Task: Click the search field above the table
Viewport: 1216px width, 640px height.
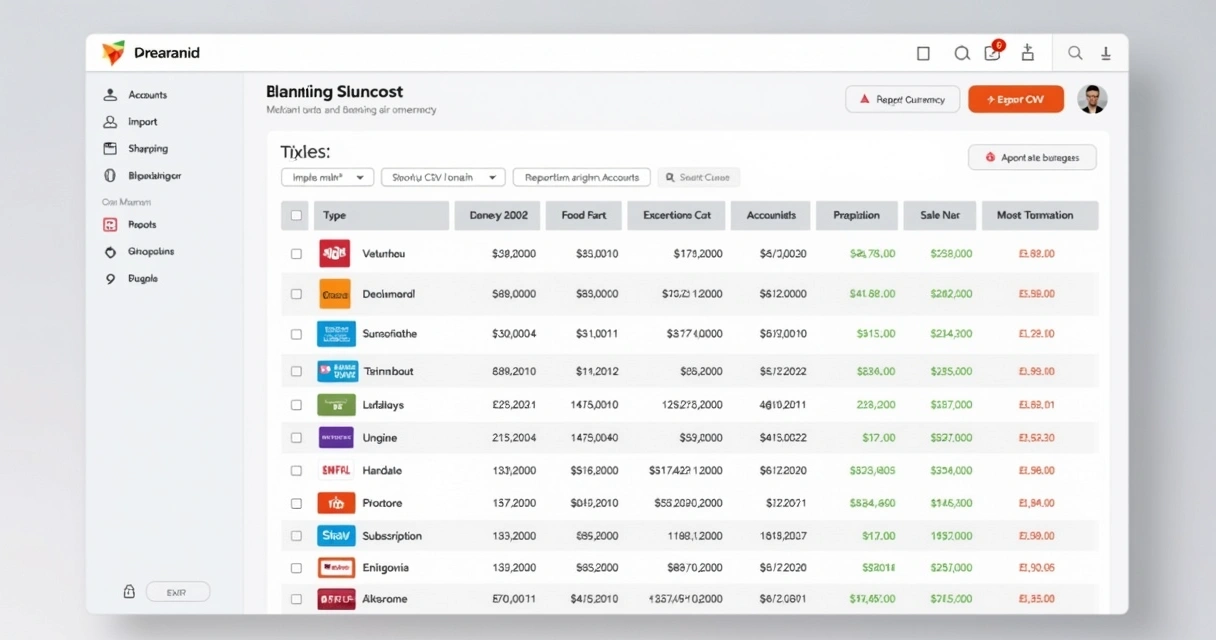Action: tap(699, 177)
